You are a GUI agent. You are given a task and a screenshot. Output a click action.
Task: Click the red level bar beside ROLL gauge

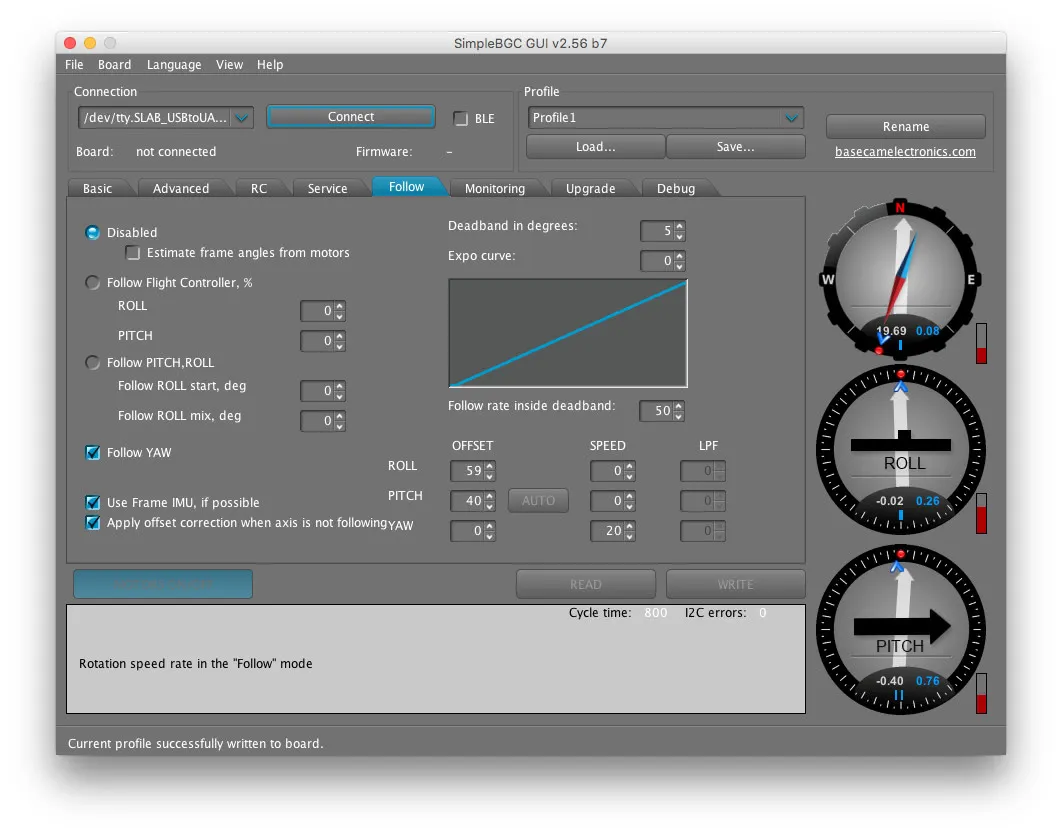(x=981, y=513)
